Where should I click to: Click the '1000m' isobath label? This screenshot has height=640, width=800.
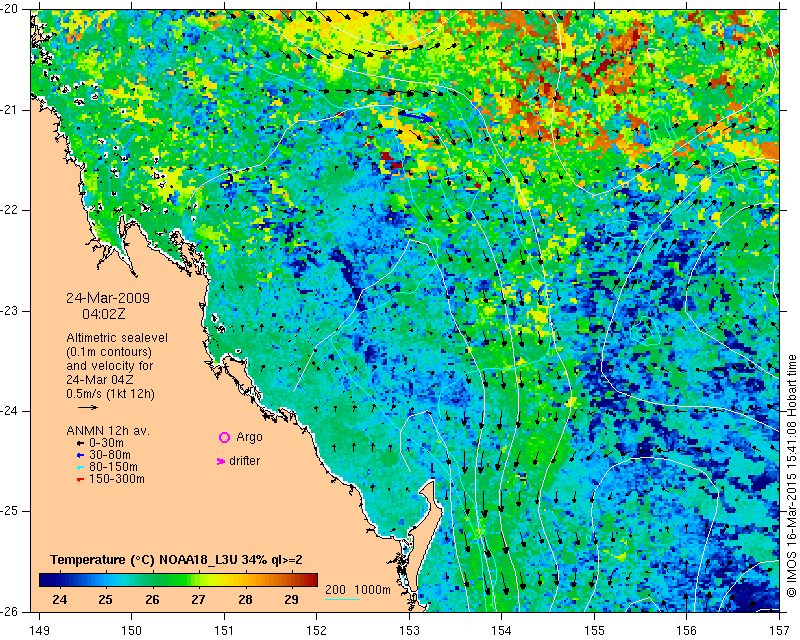tap(372, 590)
